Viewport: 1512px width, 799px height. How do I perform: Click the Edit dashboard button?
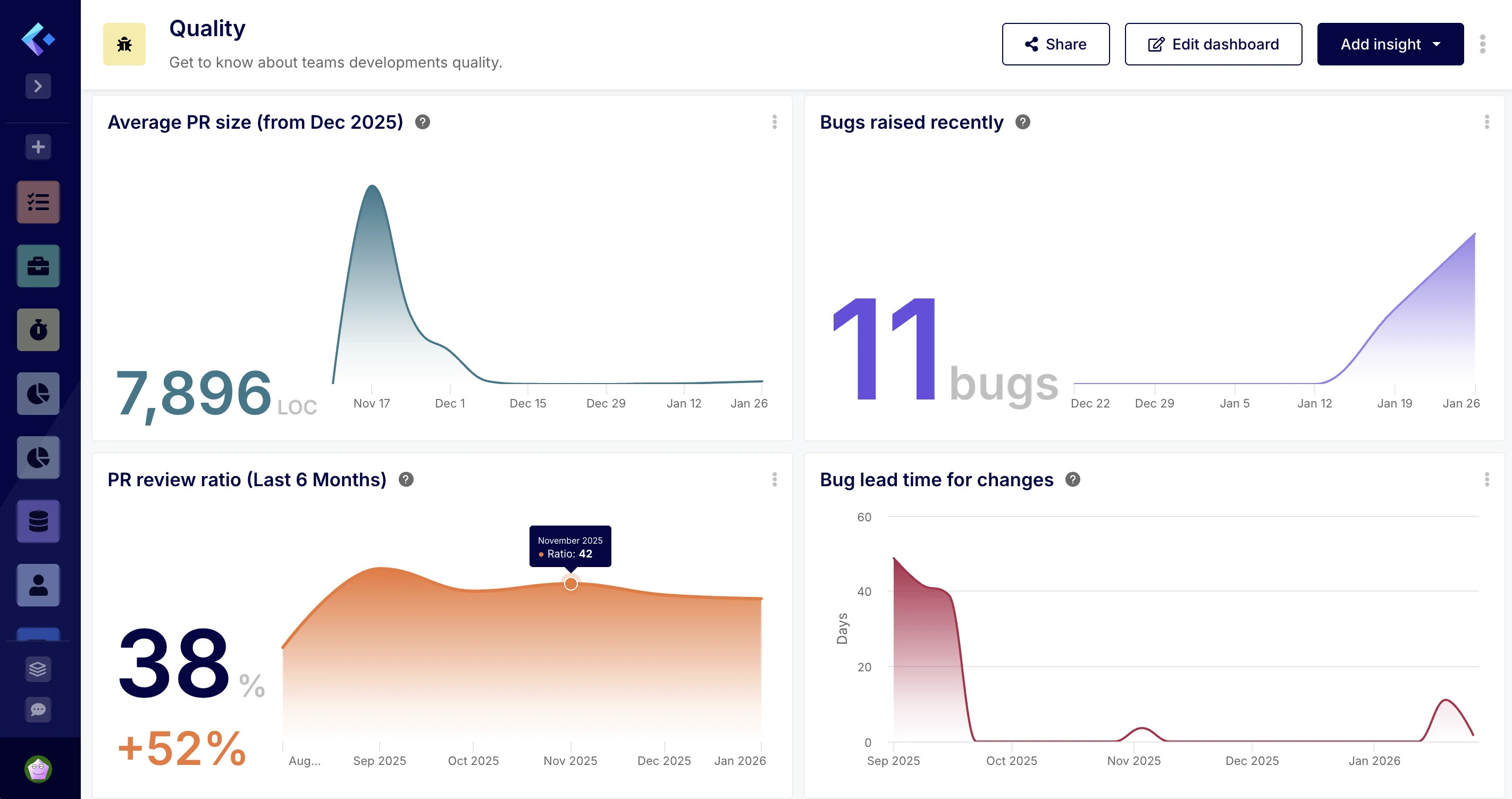[1213, 44]
